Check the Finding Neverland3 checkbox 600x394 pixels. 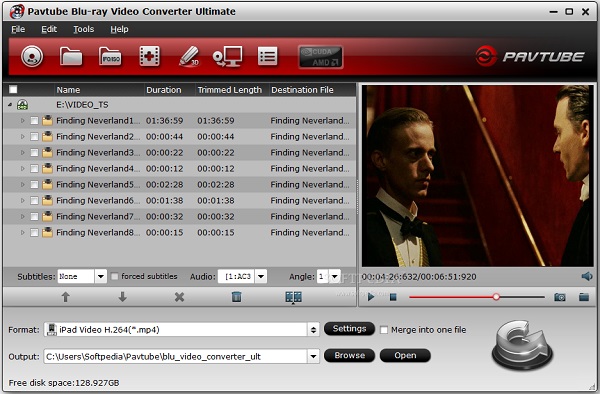[x=34, y=153]
